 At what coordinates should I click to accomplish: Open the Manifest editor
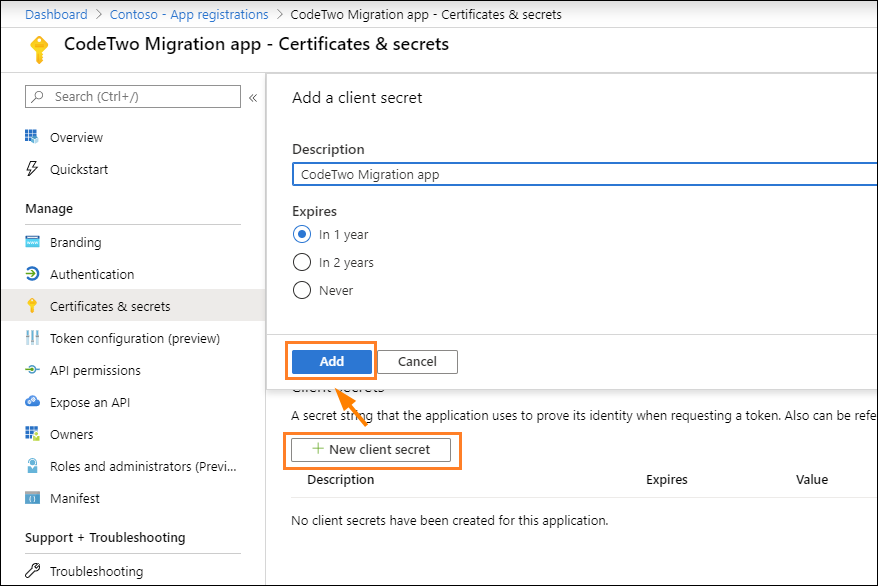click(x=72, y=498)
